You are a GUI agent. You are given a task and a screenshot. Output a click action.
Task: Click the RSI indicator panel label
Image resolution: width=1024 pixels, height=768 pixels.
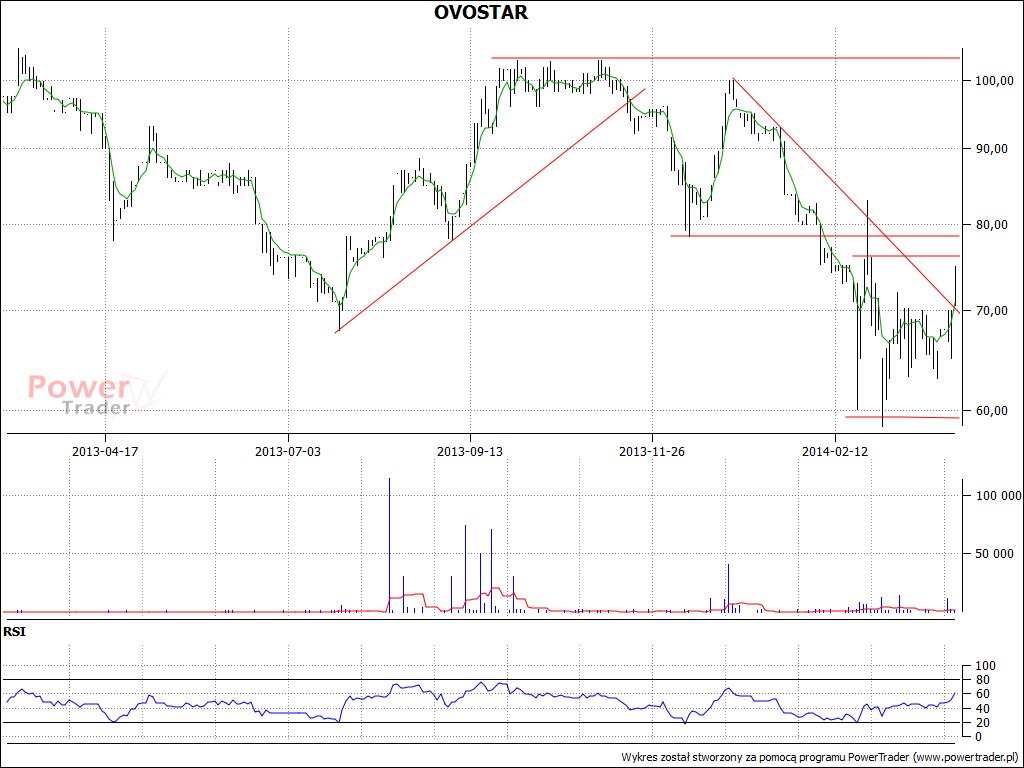click(14, 632)
